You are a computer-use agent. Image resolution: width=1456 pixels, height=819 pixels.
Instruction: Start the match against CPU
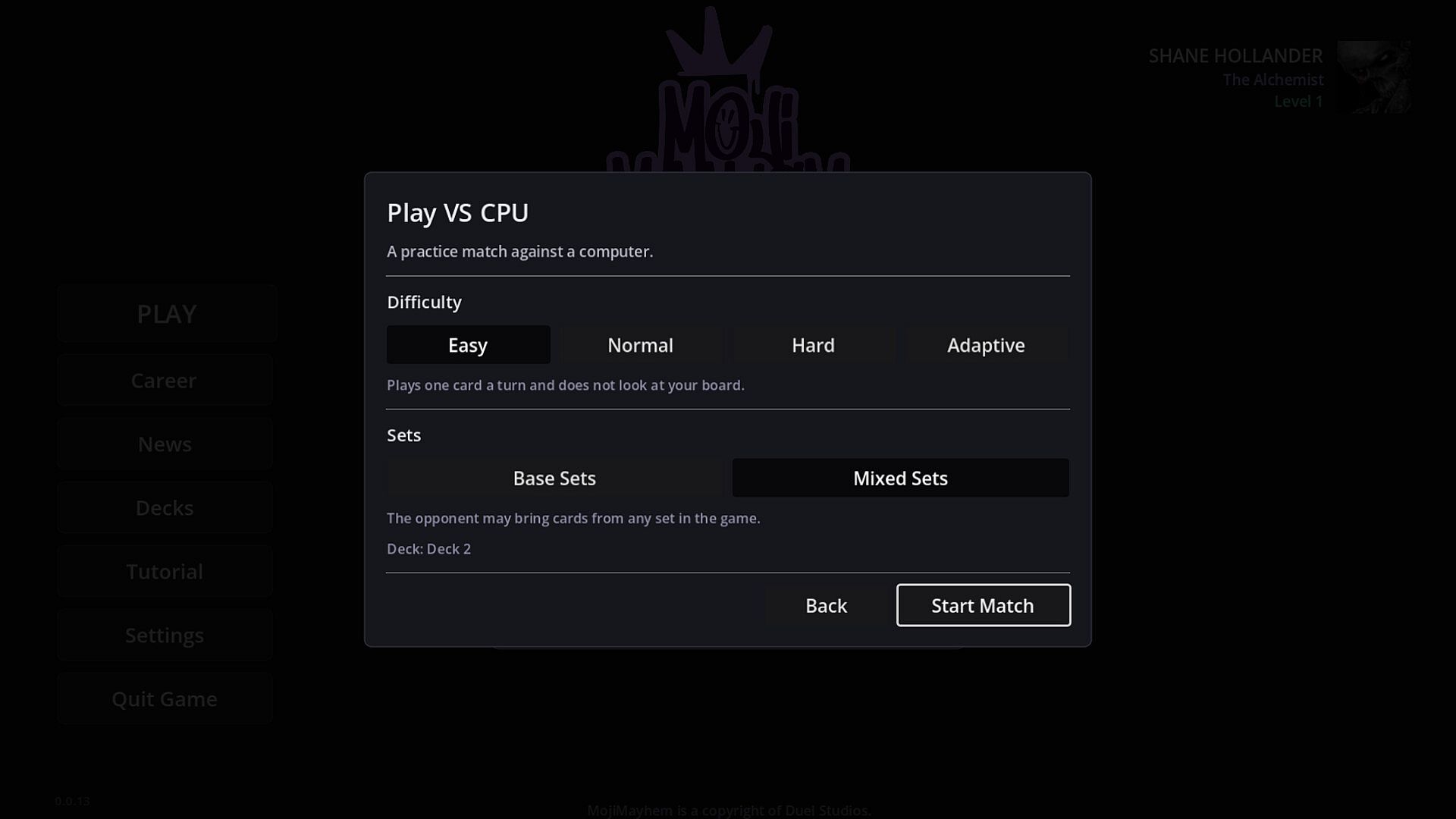(x=983, y=605)
